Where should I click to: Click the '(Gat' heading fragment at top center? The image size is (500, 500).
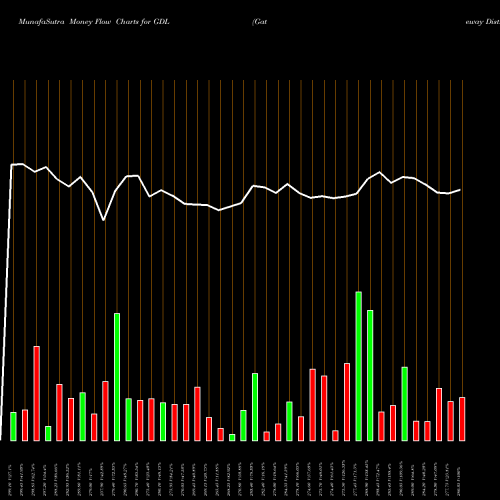pos(260,22)
